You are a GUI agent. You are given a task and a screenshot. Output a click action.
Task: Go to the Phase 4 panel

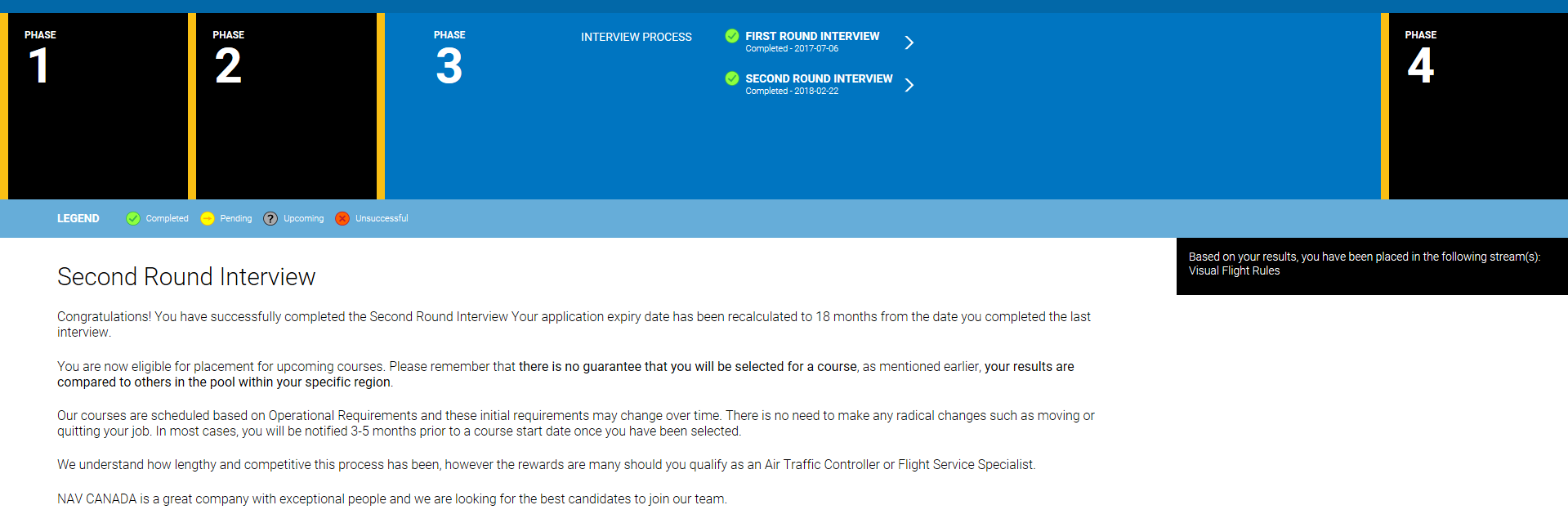click(1477, 106)
